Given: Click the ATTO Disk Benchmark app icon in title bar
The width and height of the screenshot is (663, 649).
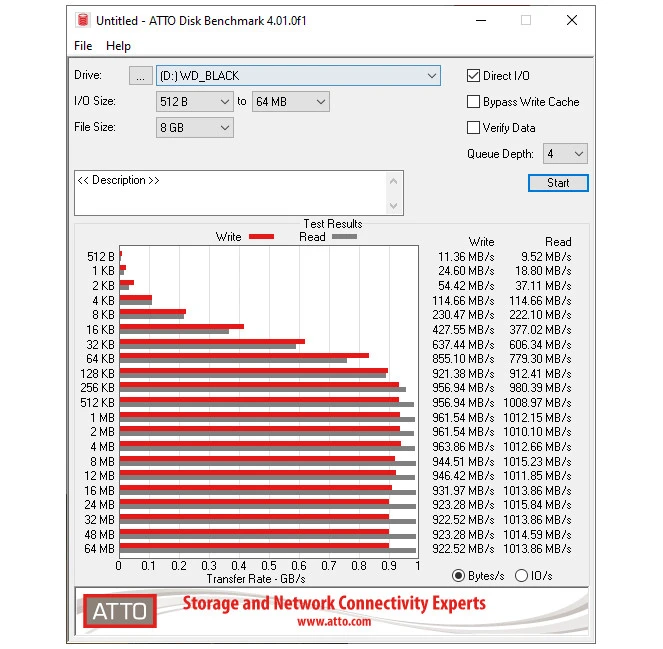Looking at the screenshot, I should pyautogui.click(x=84, y=20).
